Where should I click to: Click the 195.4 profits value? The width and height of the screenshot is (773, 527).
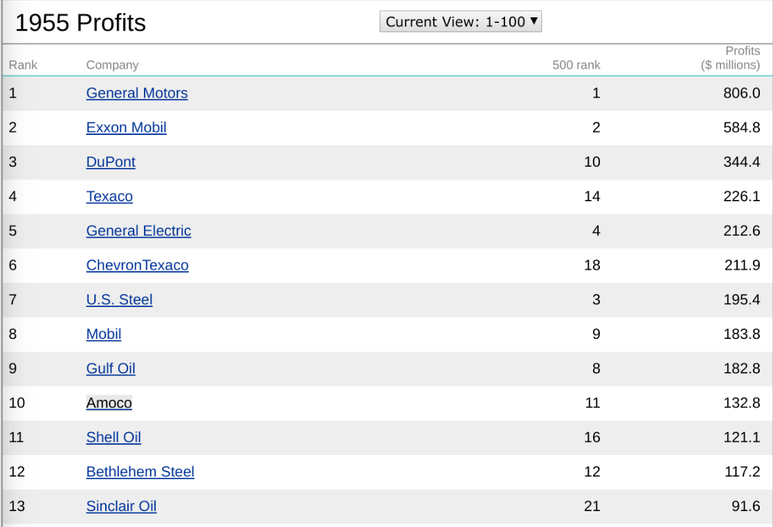(x=741, y=300)
